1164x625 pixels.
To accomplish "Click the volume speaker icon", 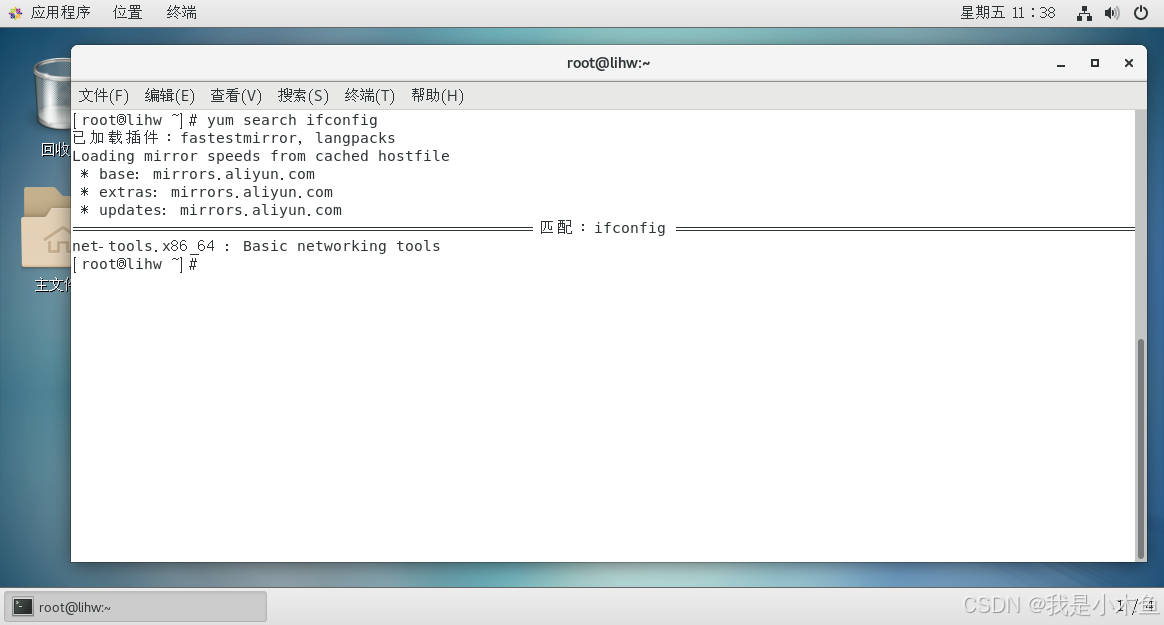I will (1111, 13).
